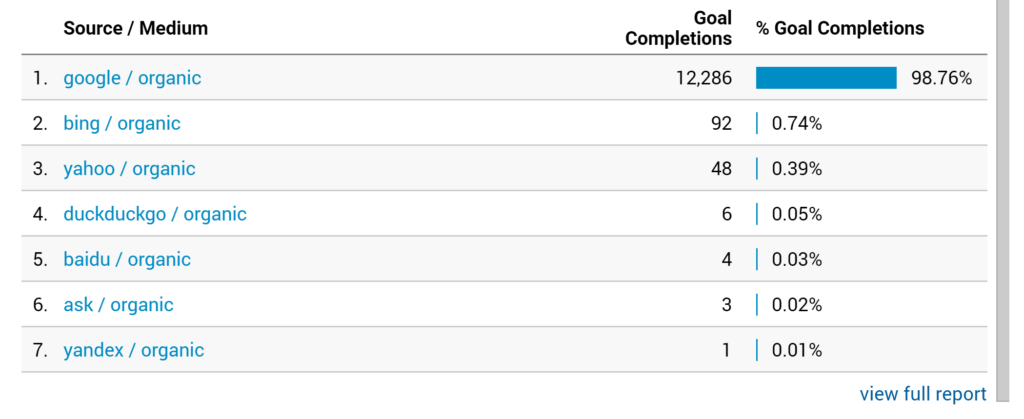
Task: Select the yandex / organic link
Action: 134,350
